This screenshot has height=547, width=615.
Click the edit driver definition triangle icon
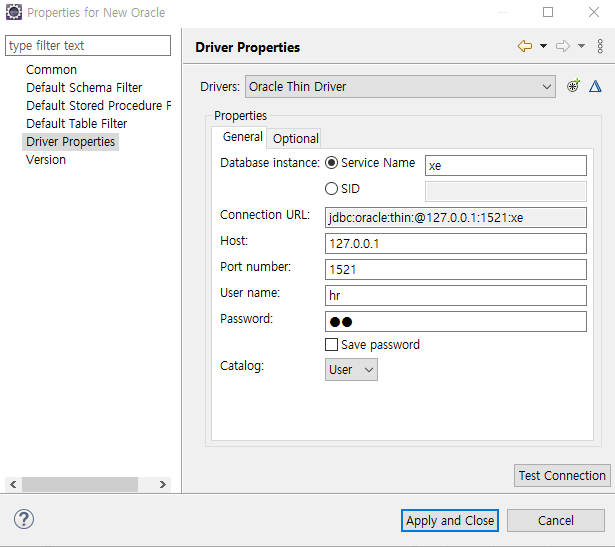click(x=595, y=86)
